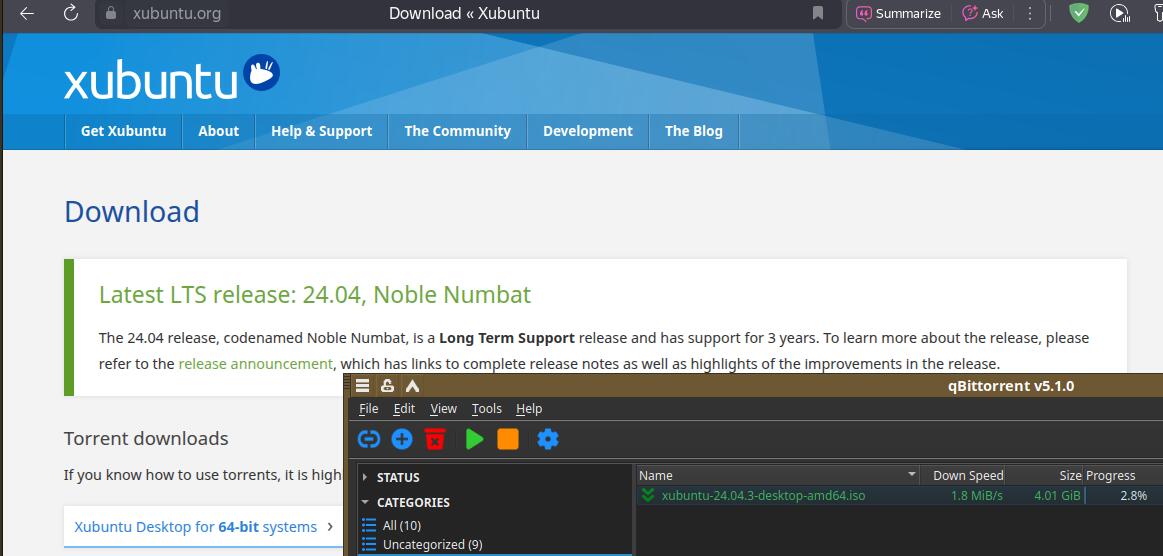Image resolution: width=1163 pixels, height=556 pixels.
Task: Open the three-dot menu beside Ask
Action: point(1029,13)
